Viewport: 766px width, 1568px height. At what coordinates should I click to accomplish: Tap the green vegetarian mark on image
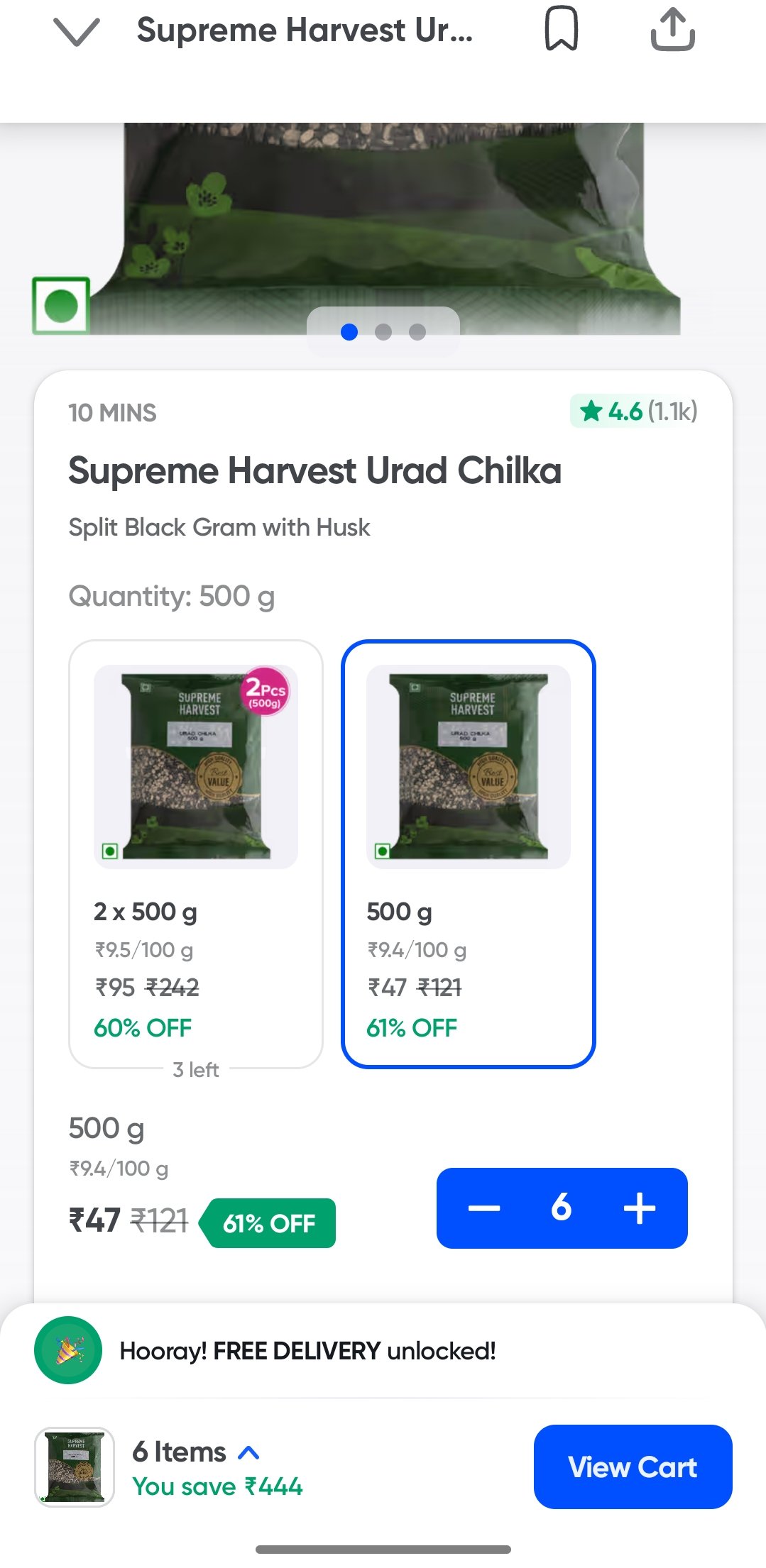click(61, 306)
